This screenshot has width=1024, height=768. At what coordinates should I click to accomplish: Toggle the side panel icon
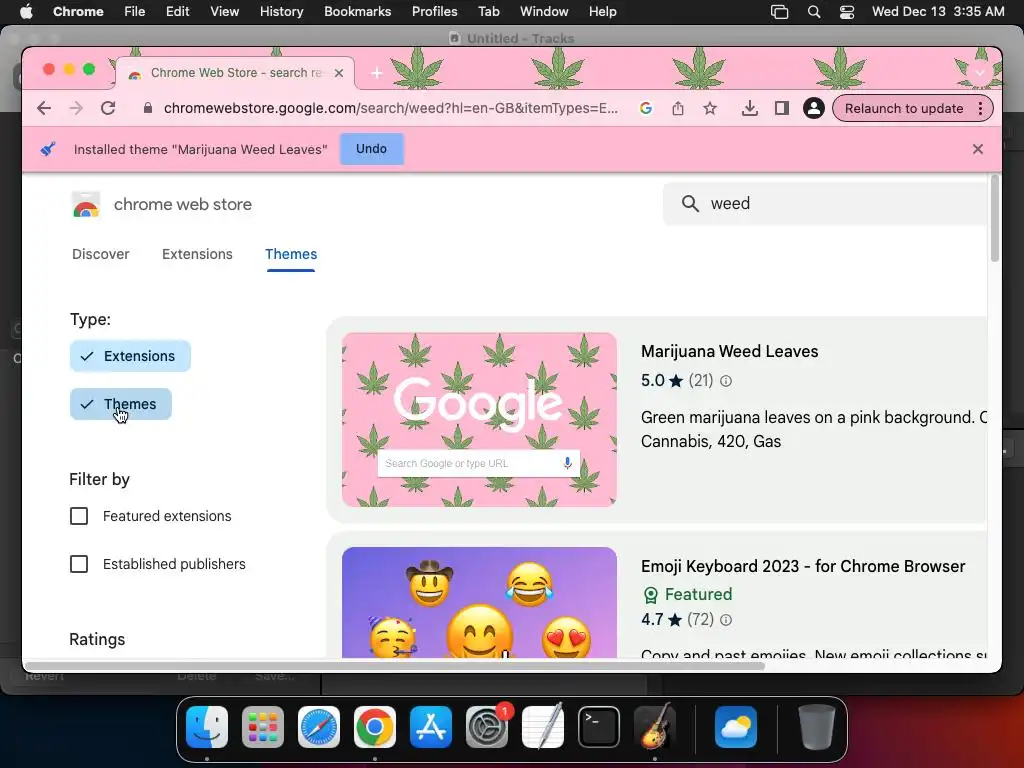point(782,108)
